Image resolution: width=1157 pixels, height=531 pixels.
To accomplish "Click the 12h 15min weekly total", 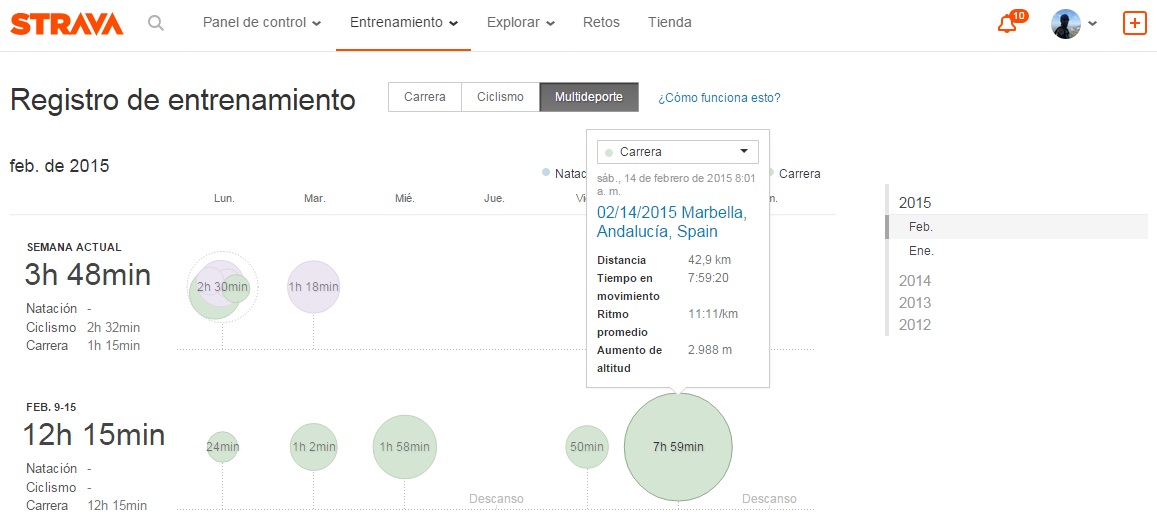I will pos(94,434).
